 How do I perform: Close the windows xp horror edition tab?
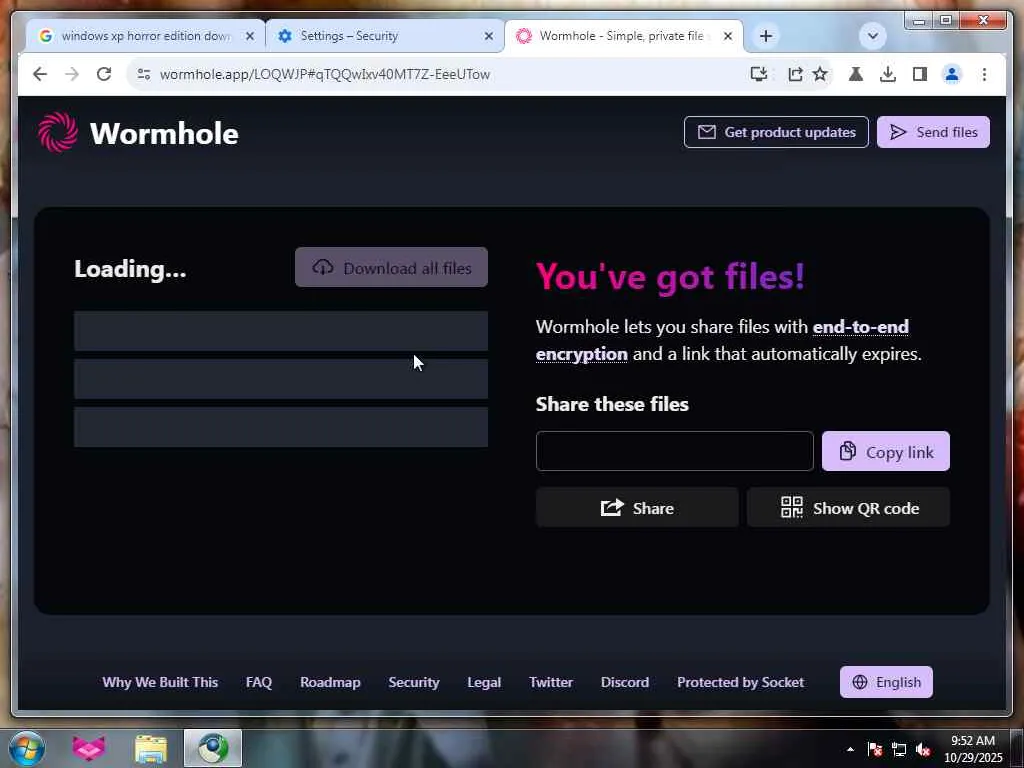pos(249,36)
